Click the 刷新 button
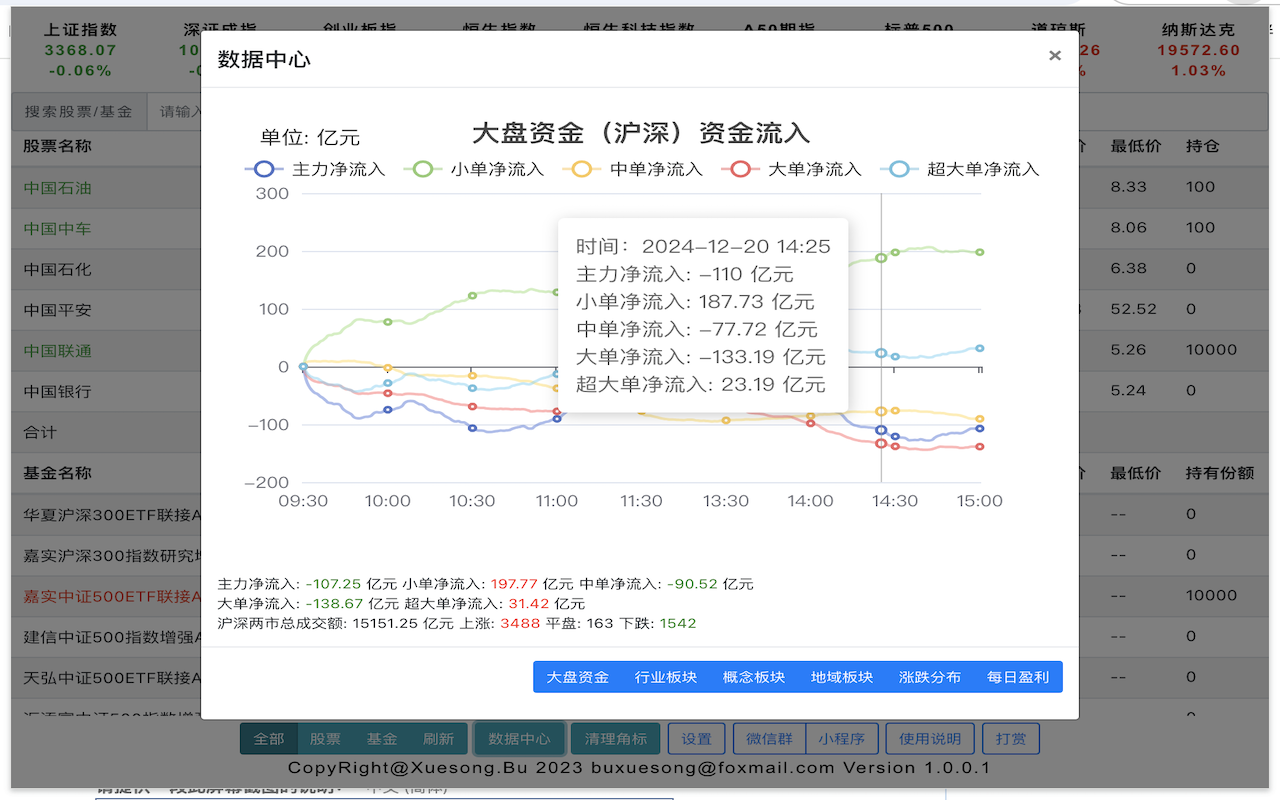This screenshot has width=1280, height=800. click(438, 739)
